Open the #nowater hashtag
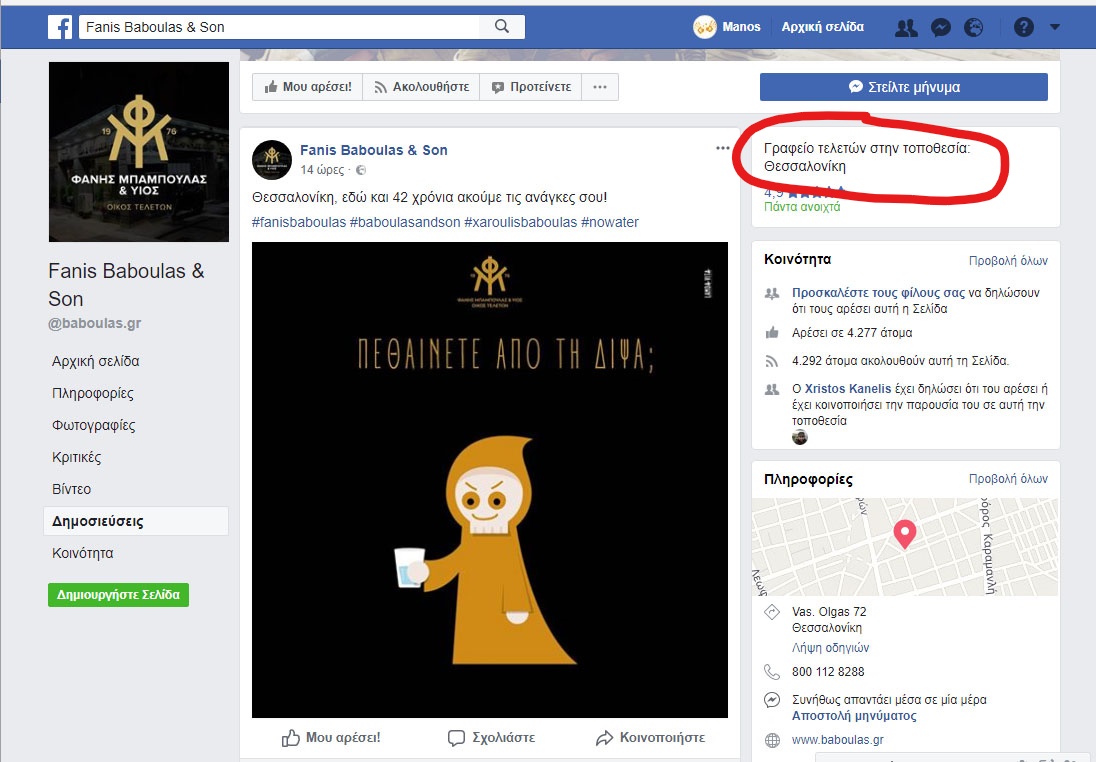 pos(610,222)
